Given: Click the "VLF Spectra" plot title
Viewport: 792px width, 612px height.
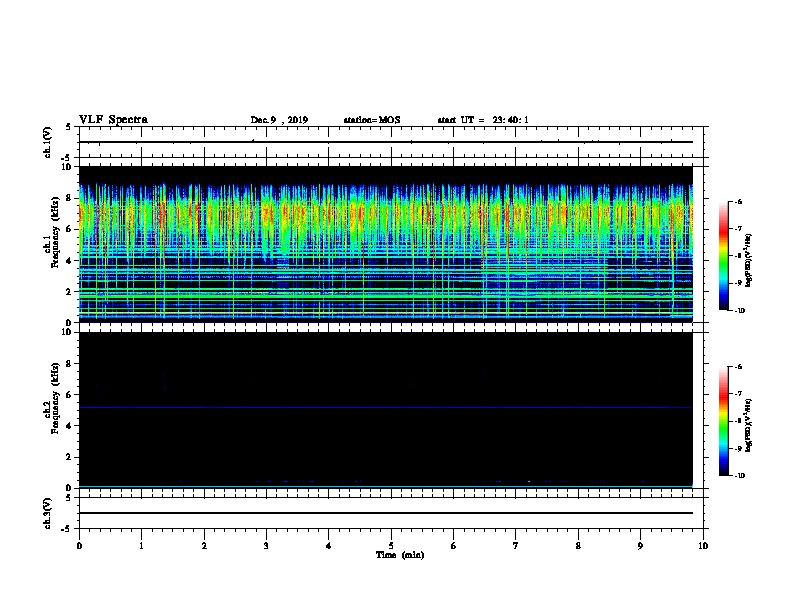Looking at the screenshot, I should [113, 120].
